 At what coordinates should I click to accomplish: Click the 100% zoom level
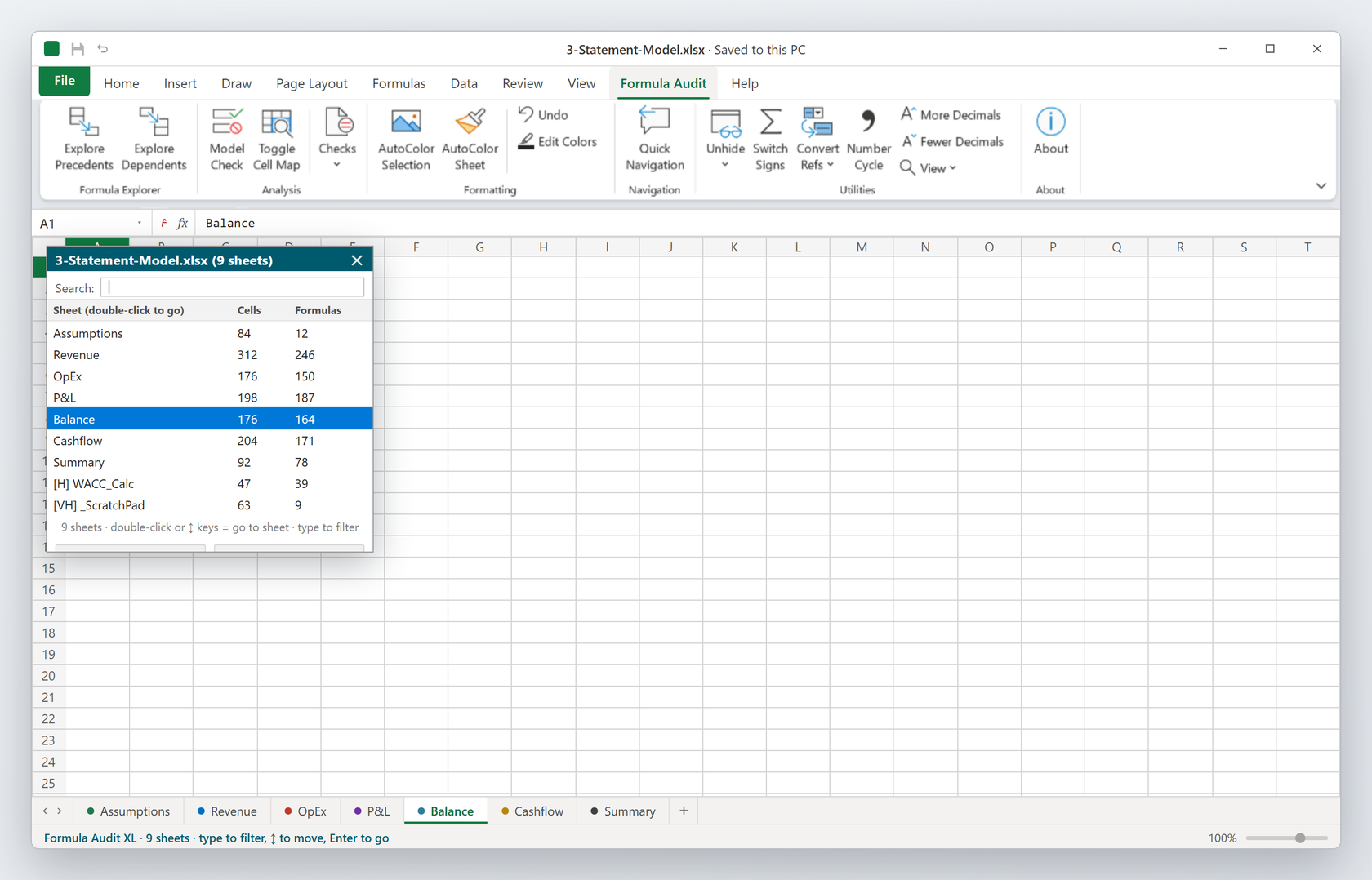1222,838
